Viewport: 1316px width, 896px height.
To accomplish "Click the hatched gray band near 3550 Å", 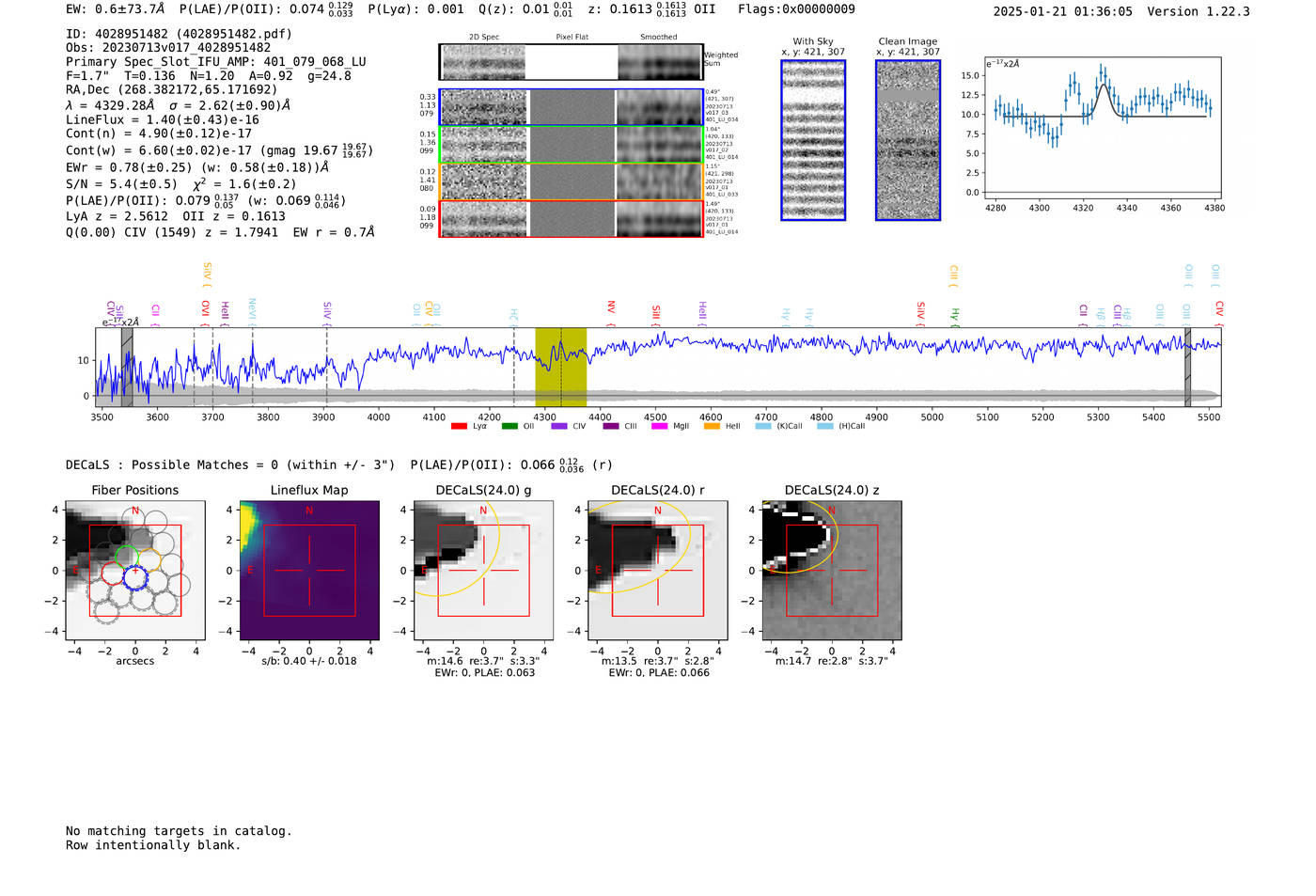I will coord(127,367).
